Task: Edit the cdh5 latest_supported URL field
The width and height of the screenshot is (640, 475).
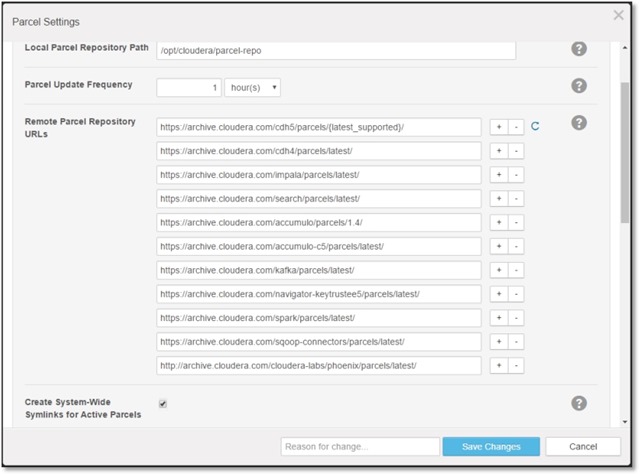Action: (x=319, y=127)
